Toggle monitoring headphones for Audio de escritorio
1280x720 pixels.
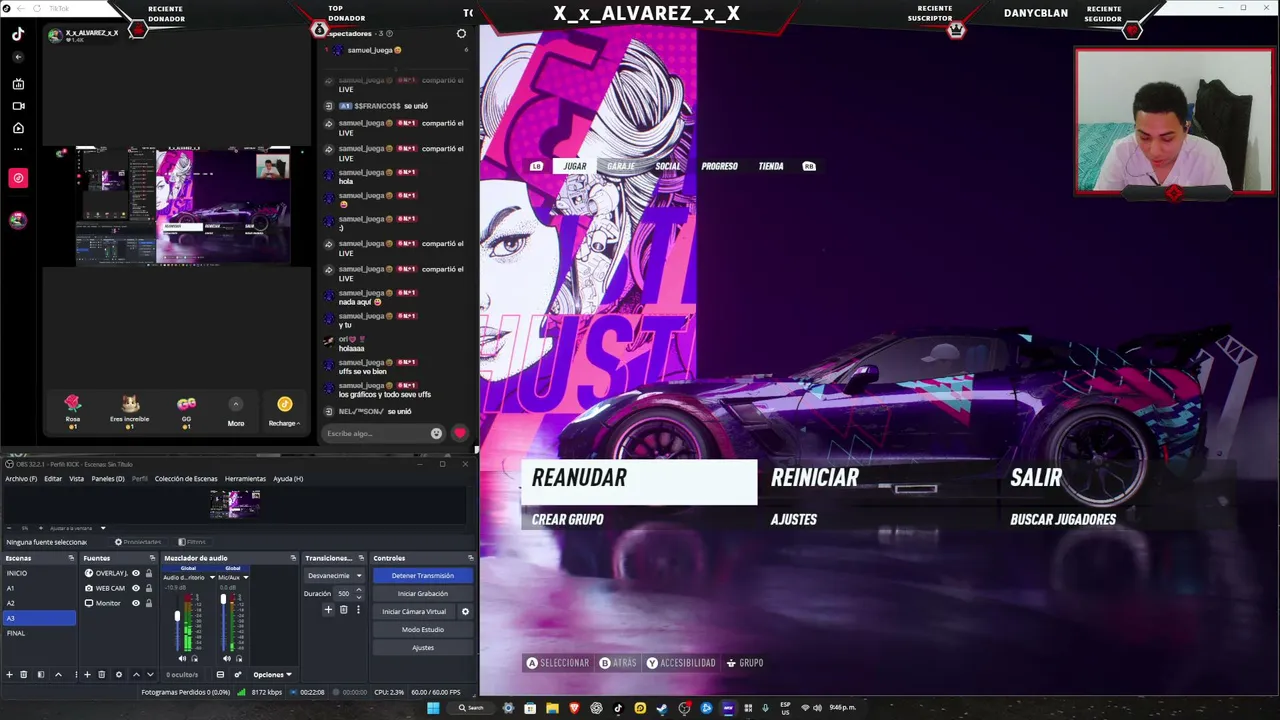coord(194,658)
